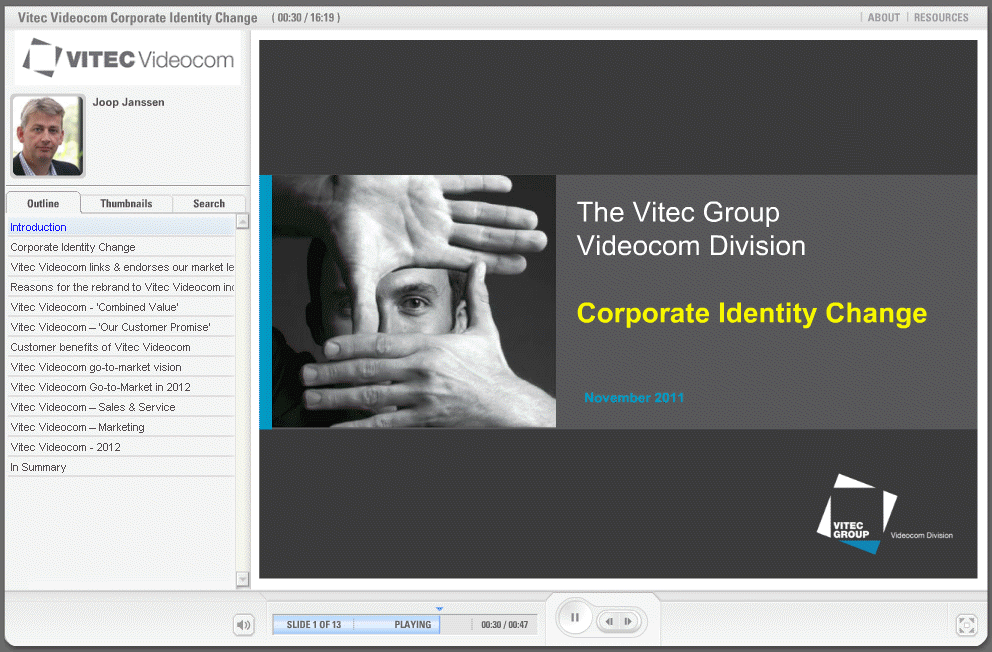Open the Search tab
The image size is (992, 652).
[209, 203]
